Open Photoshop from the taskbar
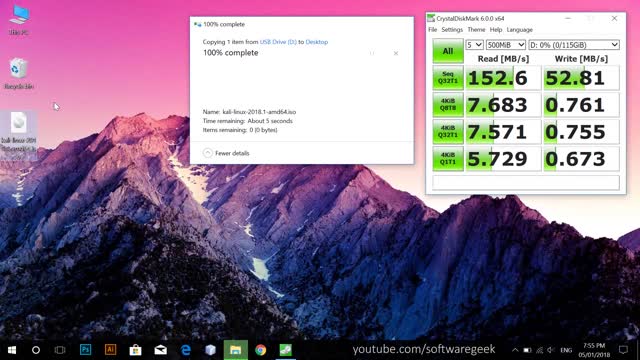This screenshot has height=360, width=640. click(85, 350)
